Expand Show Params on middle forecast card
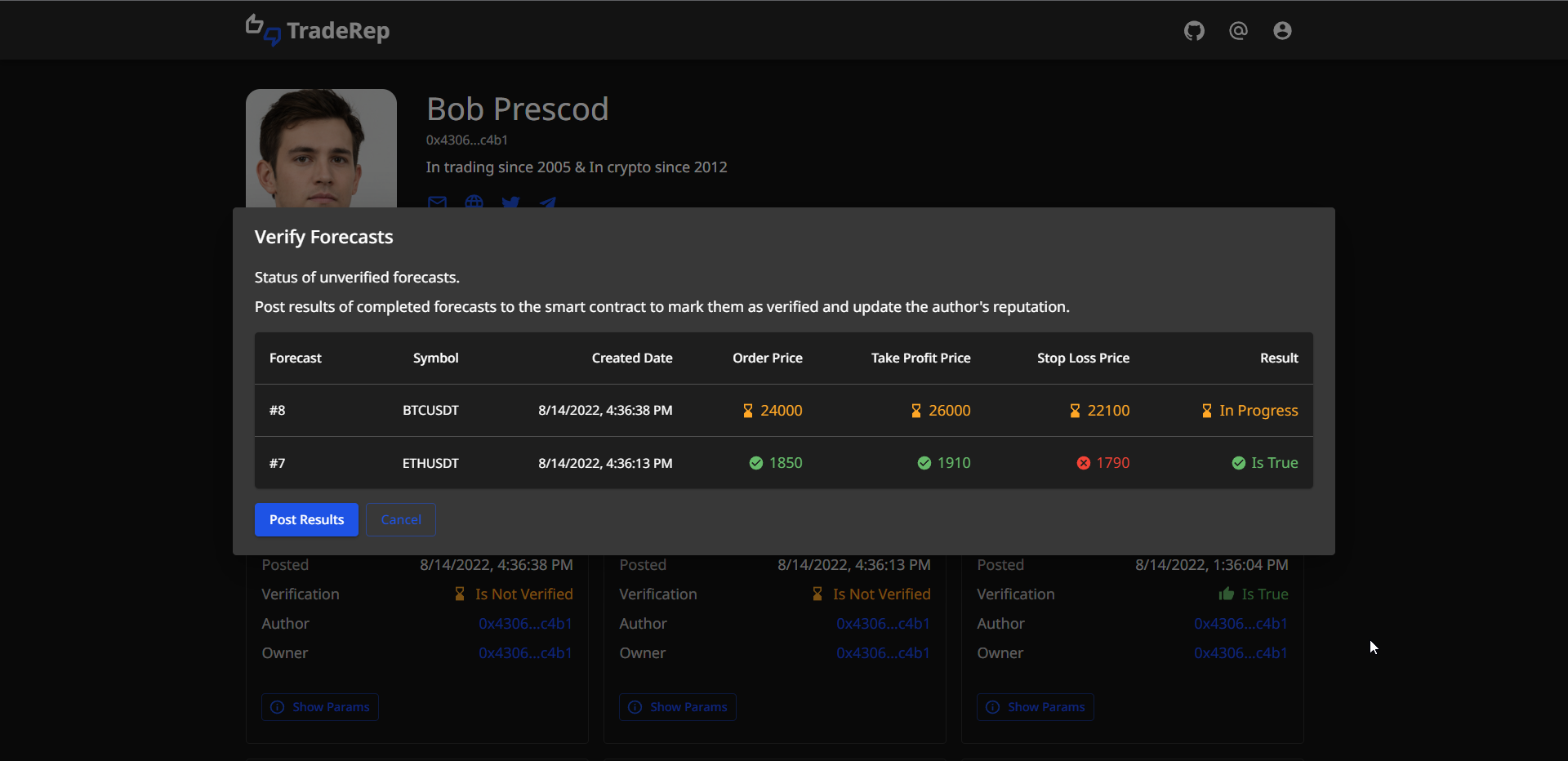 pos(678,707)
